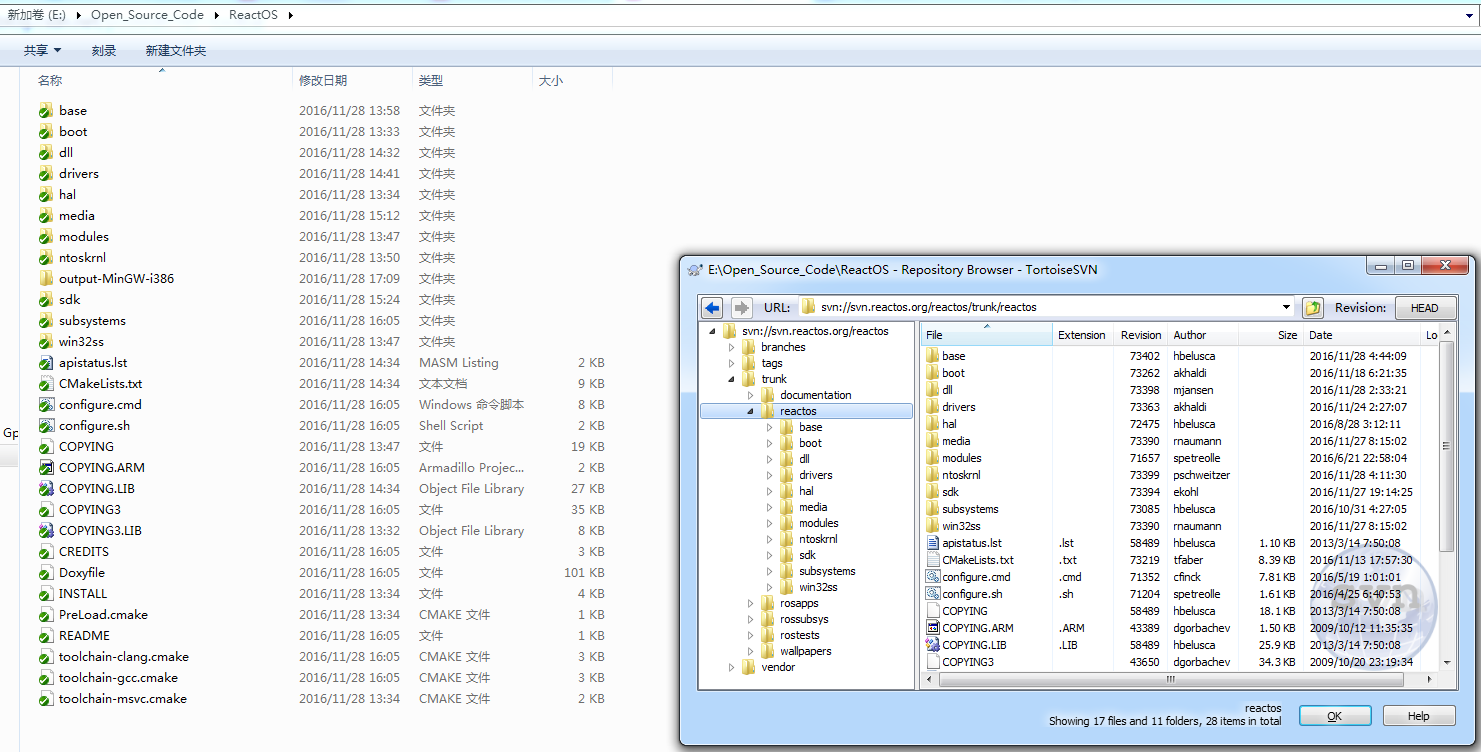The image size is (1481, 752).
Task: Click the output-MinGW-i386 folder icon in Explorer
Action: coord(46,278)
